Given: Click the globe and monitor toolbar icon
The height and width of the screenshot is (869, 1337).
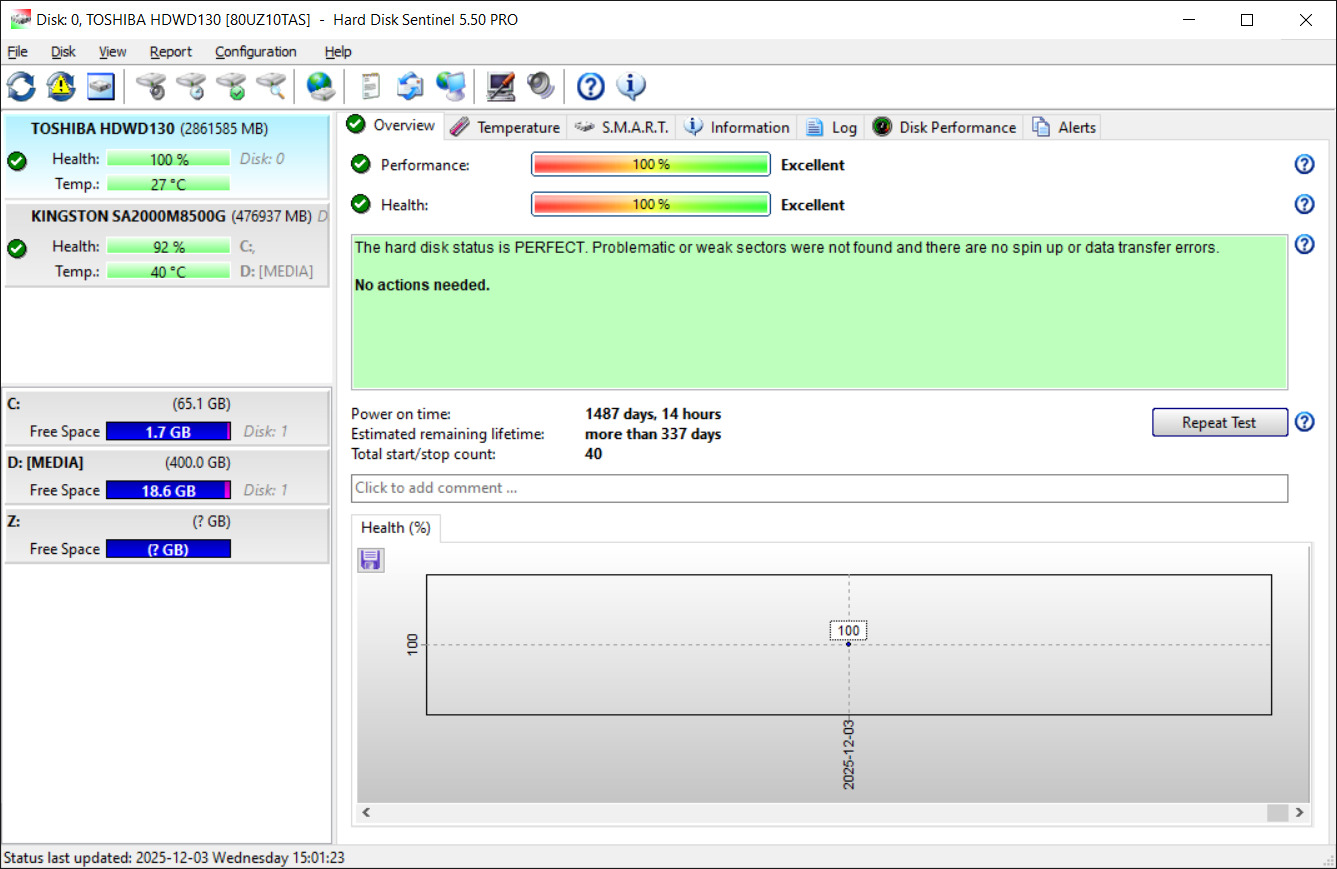Looking at the screenshot, I should pyautogui.click(x=450, y=87).
